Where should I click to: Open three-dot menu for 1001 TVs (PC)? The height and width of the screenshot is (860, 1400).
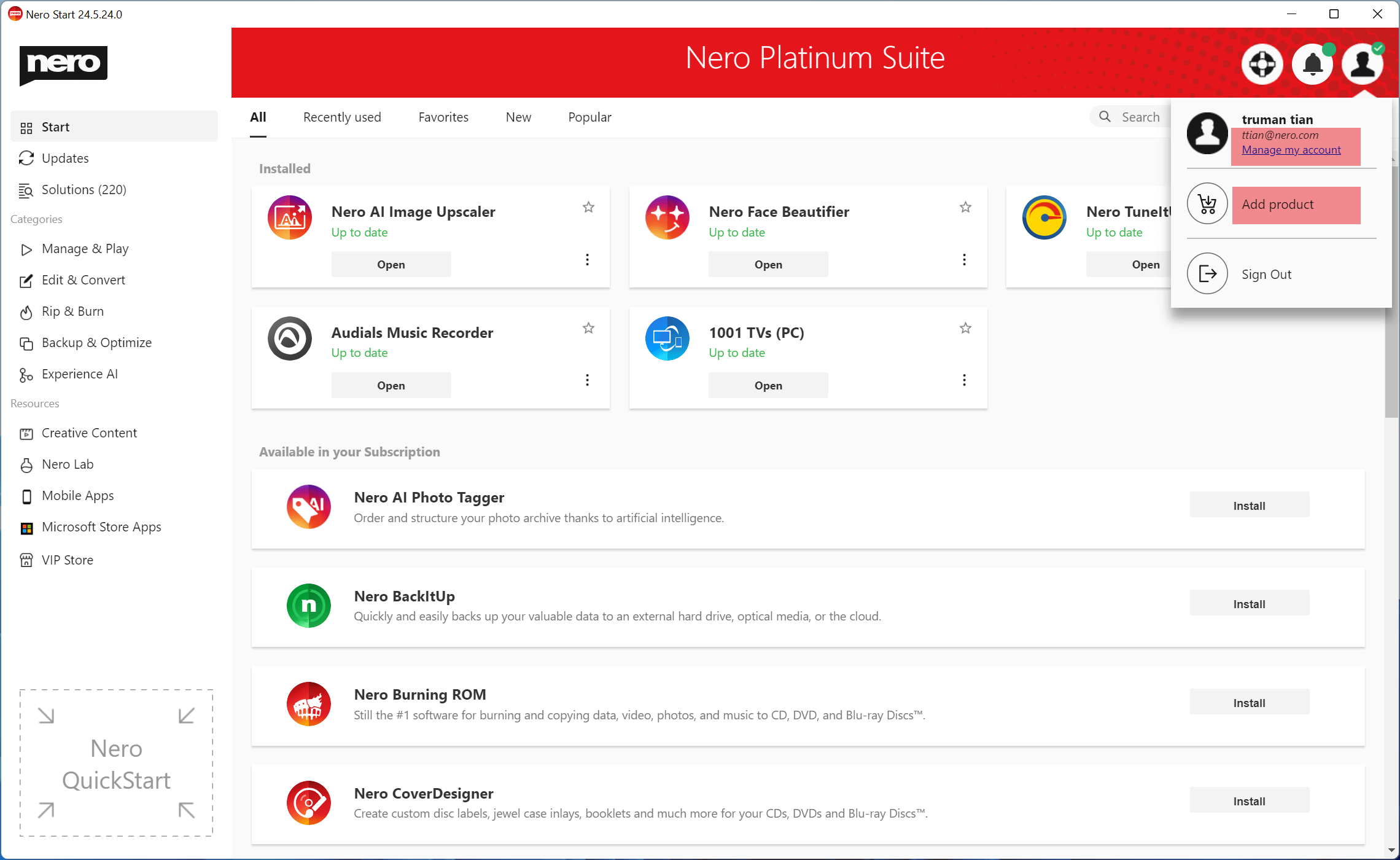[964, 380]
